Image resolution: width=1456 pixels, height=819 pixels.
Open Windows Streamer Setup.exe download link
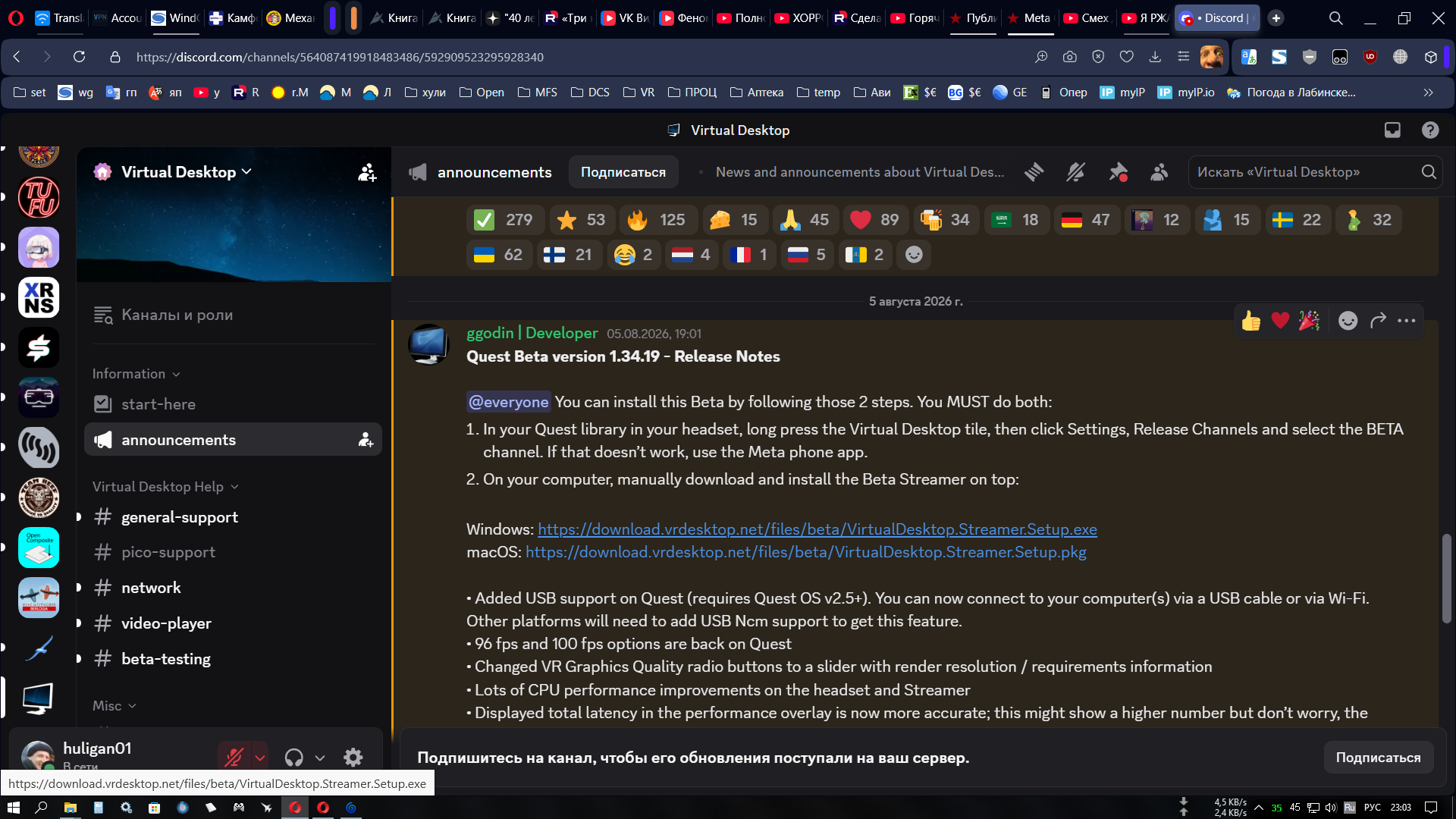pyautogui.click(x=817, y=529)
